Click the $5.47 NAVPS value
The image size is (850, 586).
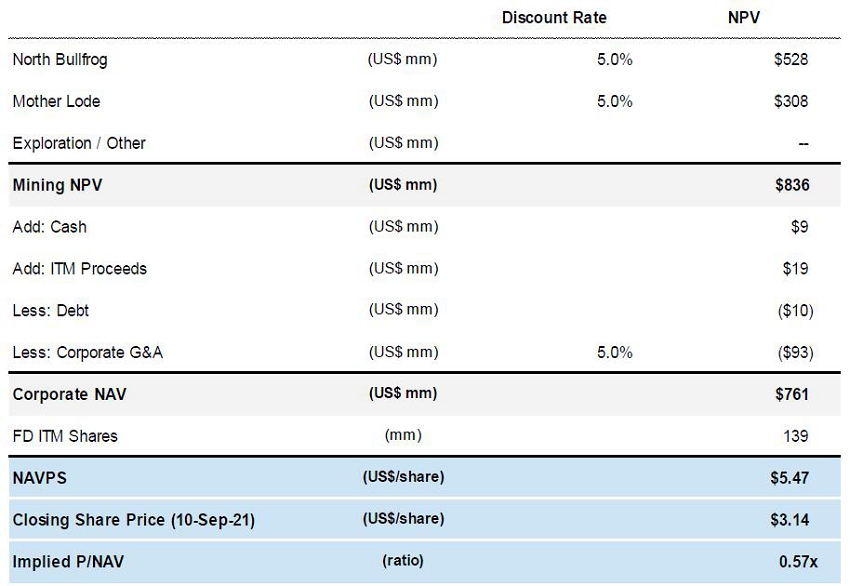pyautogui.click(x=788, y=478)
